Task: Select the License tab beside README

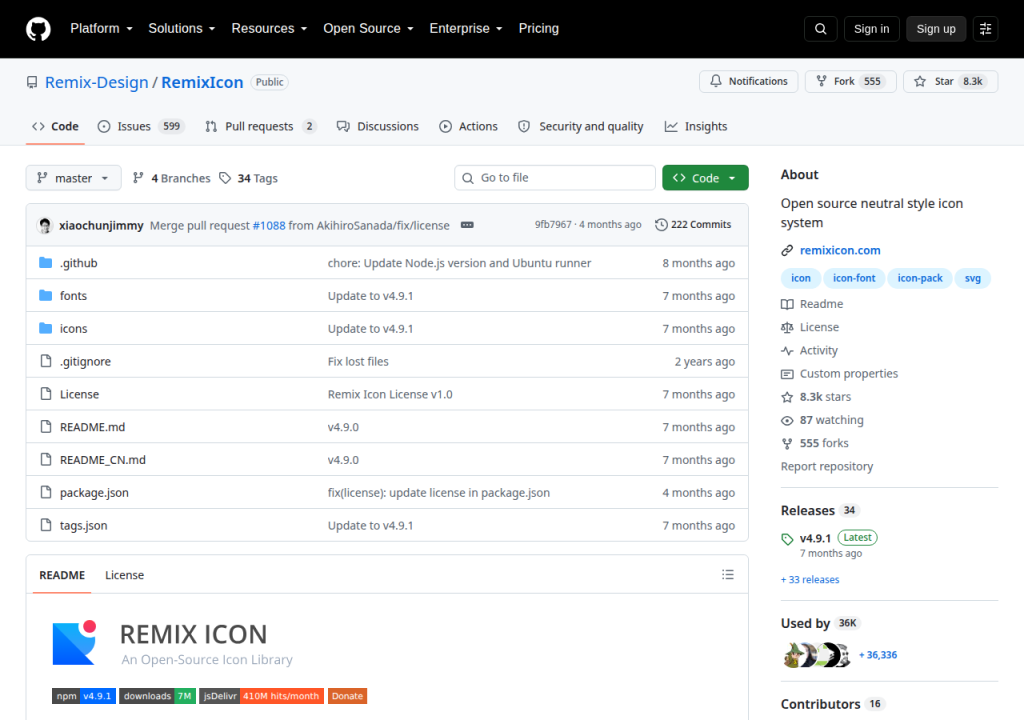Action: click(124, 575)
